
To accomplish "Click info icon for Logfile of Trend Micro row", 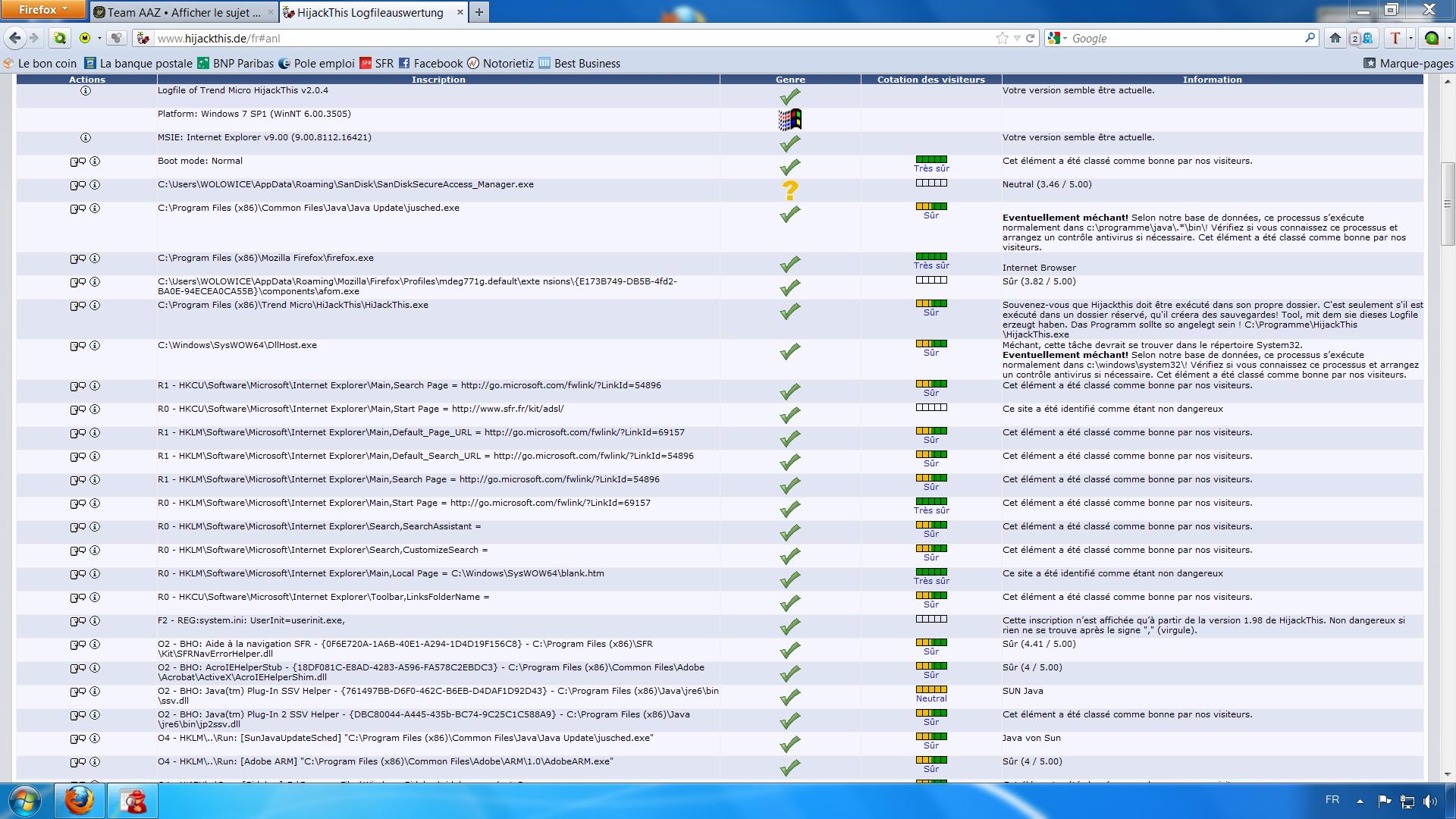I will pyautogui.click(x=86, y=91).
